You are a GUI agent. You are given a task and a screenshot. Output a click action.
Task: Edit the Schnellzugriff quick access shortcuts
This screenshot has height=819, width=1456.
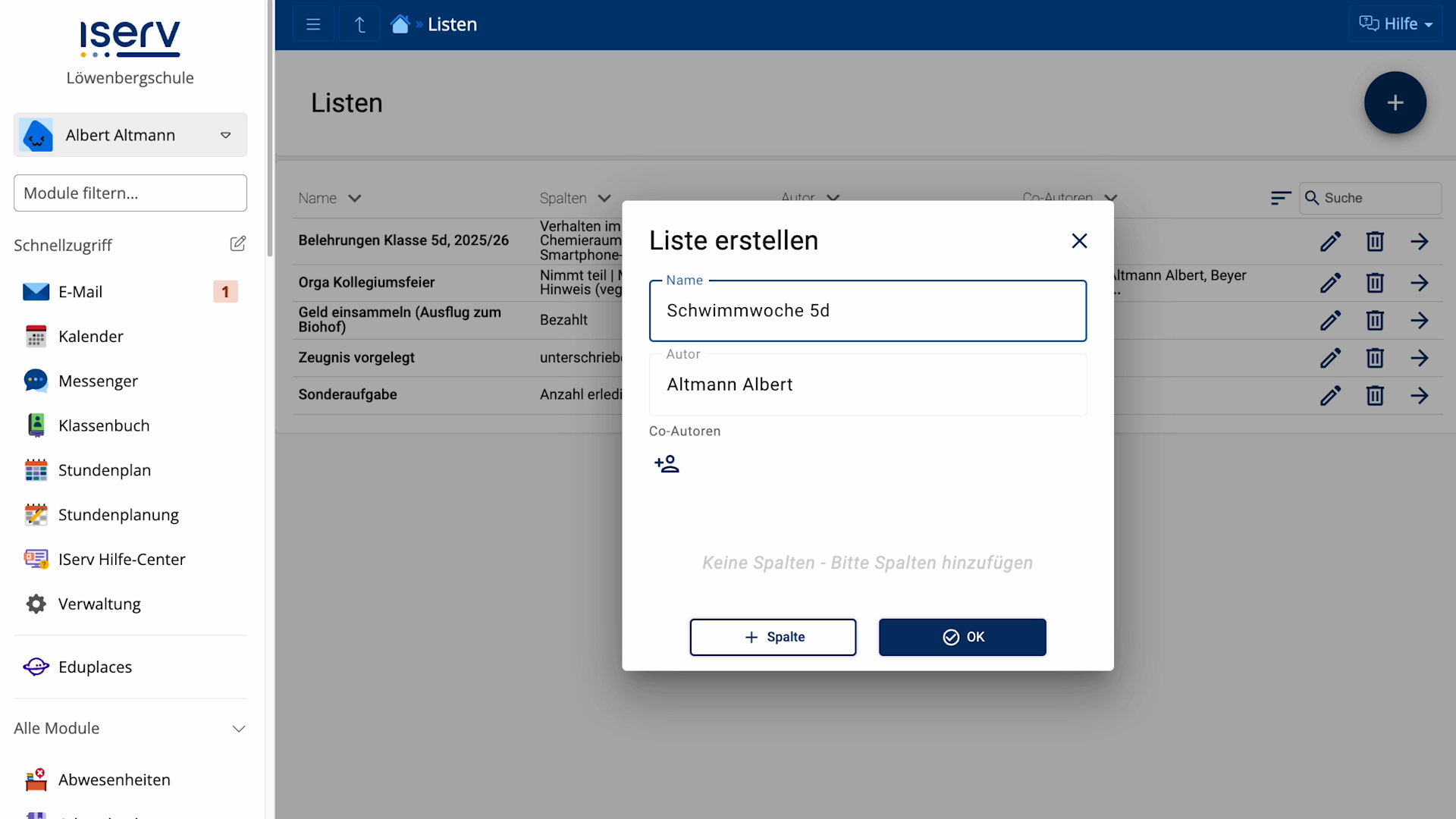237,243
